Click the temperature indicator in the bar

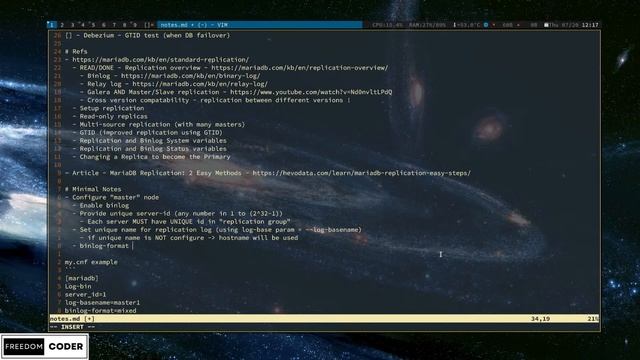tap(467, 25)
